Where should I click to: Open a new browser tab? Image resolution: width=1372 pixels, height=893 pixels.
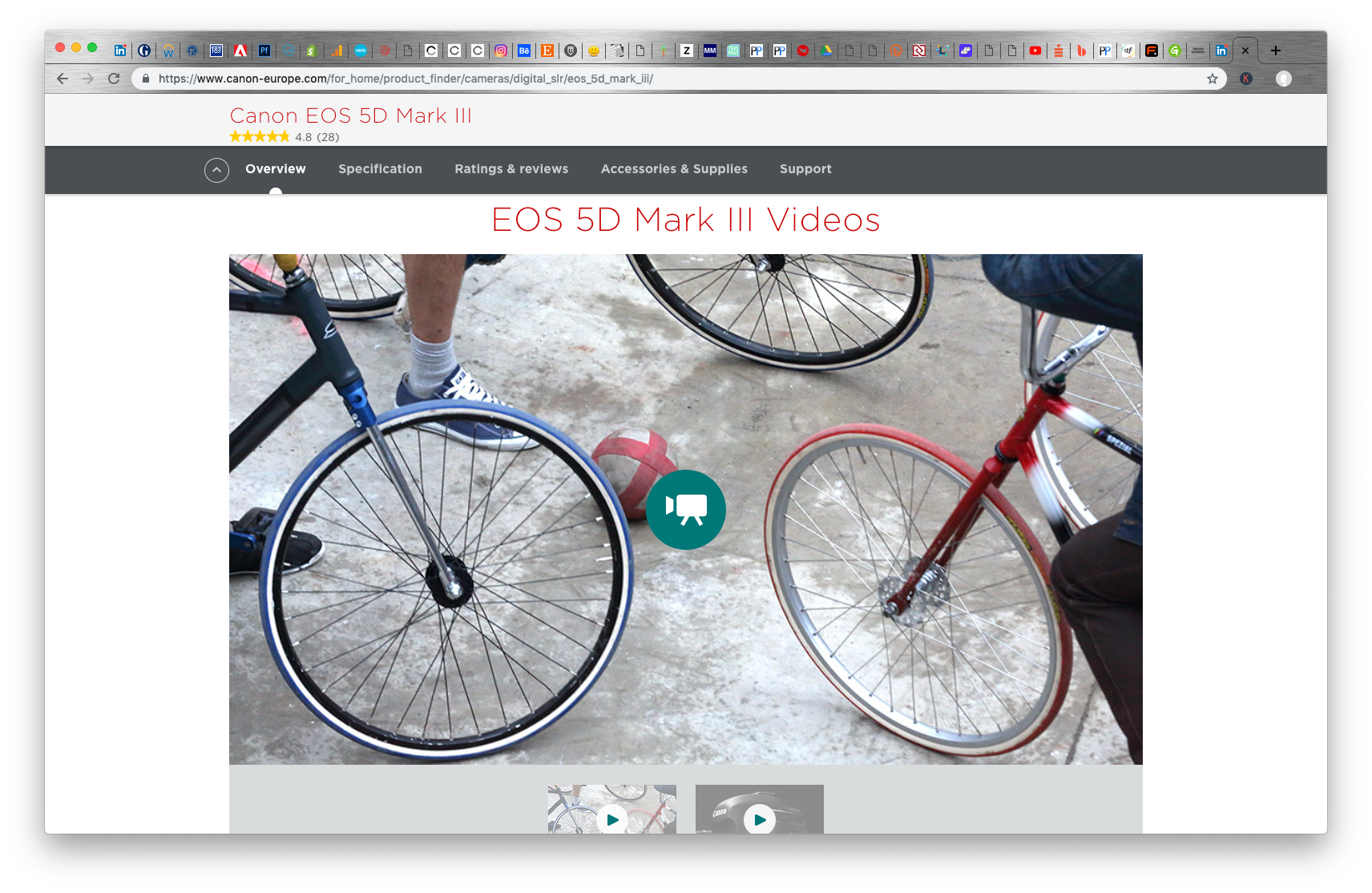[1276, 51]
